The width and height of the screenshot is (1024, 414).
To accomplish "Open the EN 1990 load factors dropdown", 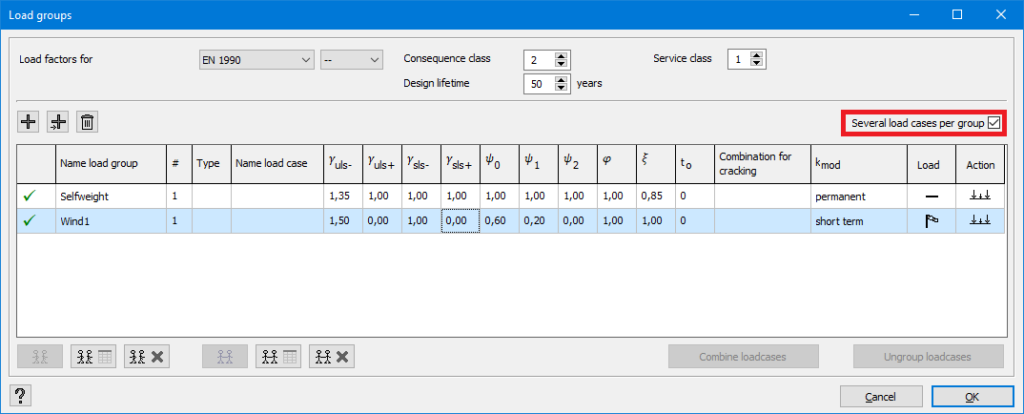I will click(x=256, y=60).
